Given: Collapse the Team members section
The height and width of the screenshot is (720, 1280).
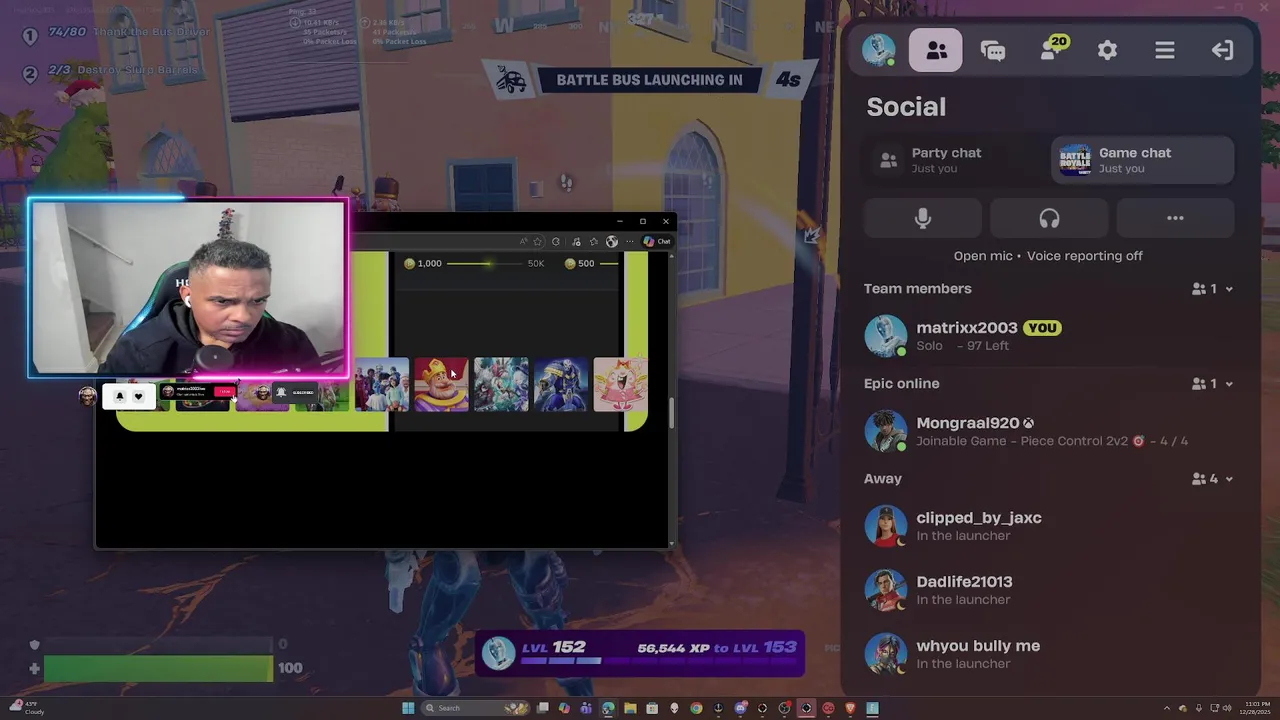Looking at the screenshot, I should pyautogui.click(x=1229, y=289).
